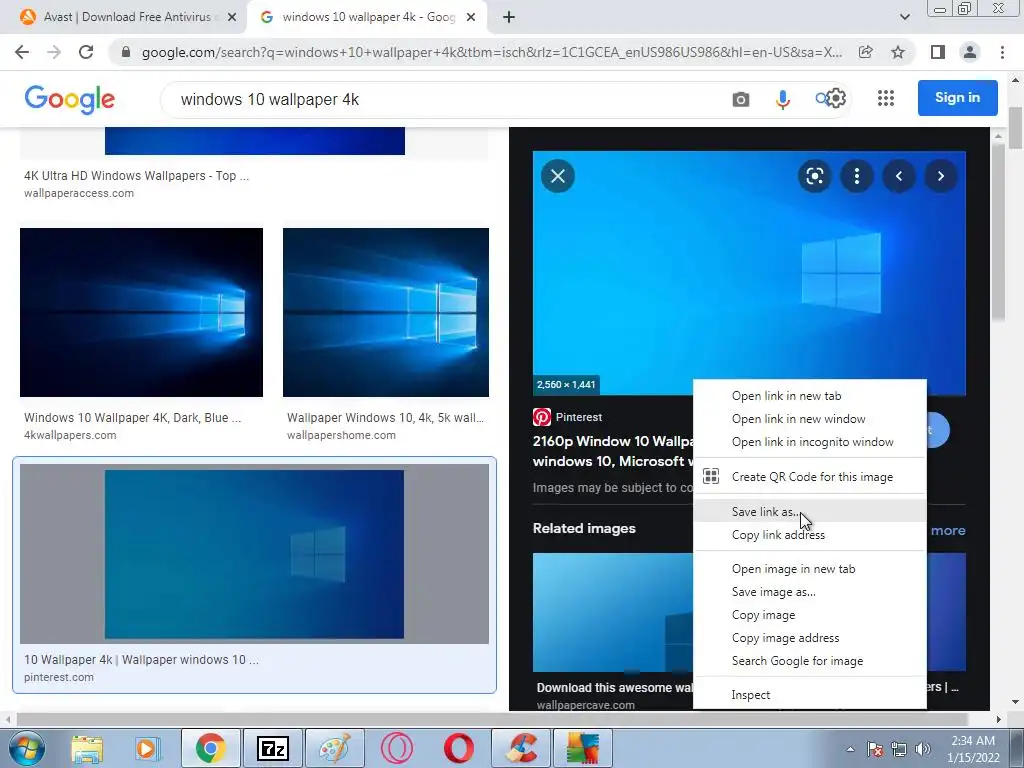Viewport: 1024px width, 768px height.
Task: Open preview three-dot options menu
Action: (857, 176)
